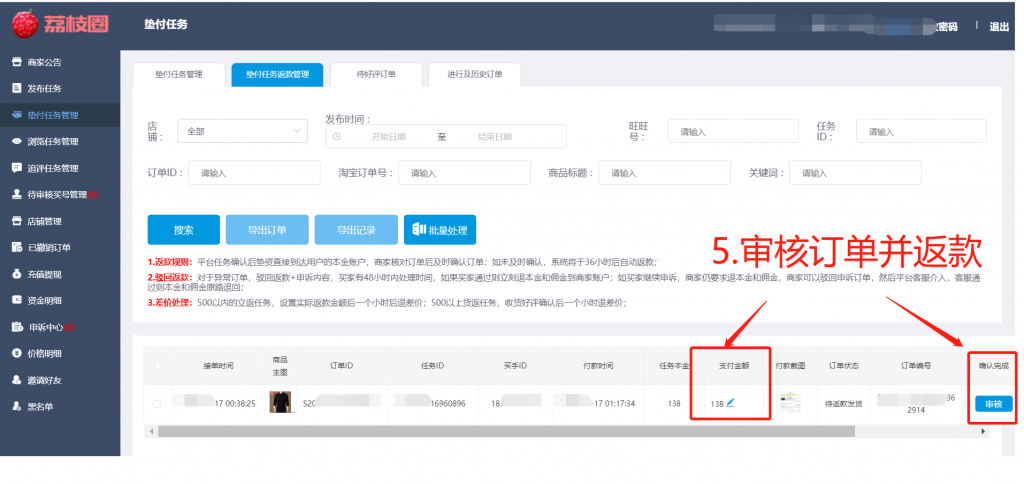Click the scrollbar's left arrow

150,431
